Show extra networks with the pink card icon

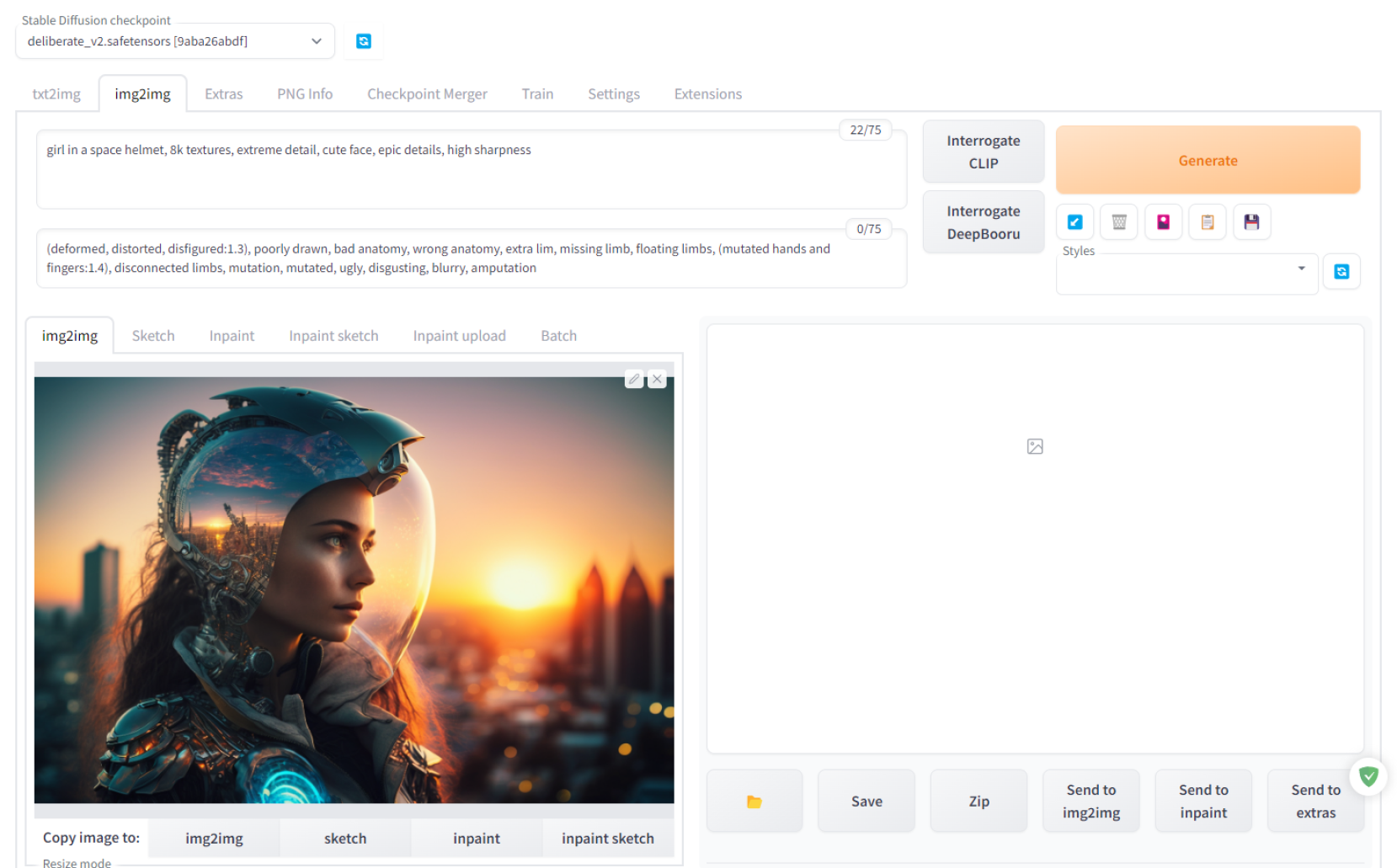(1164, 222)
